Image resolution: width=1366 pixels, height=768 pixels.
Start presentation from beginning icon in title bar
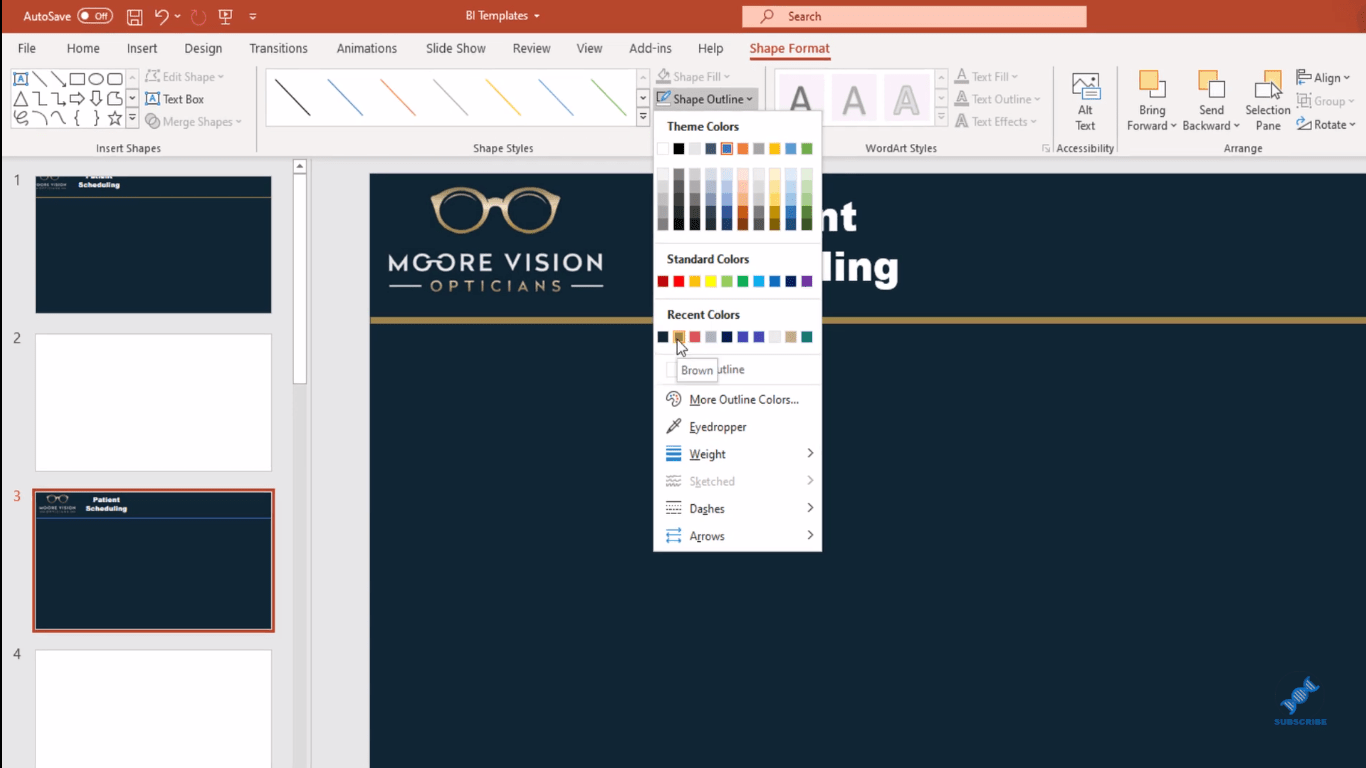pyautogui.click(x=226, y=17)
